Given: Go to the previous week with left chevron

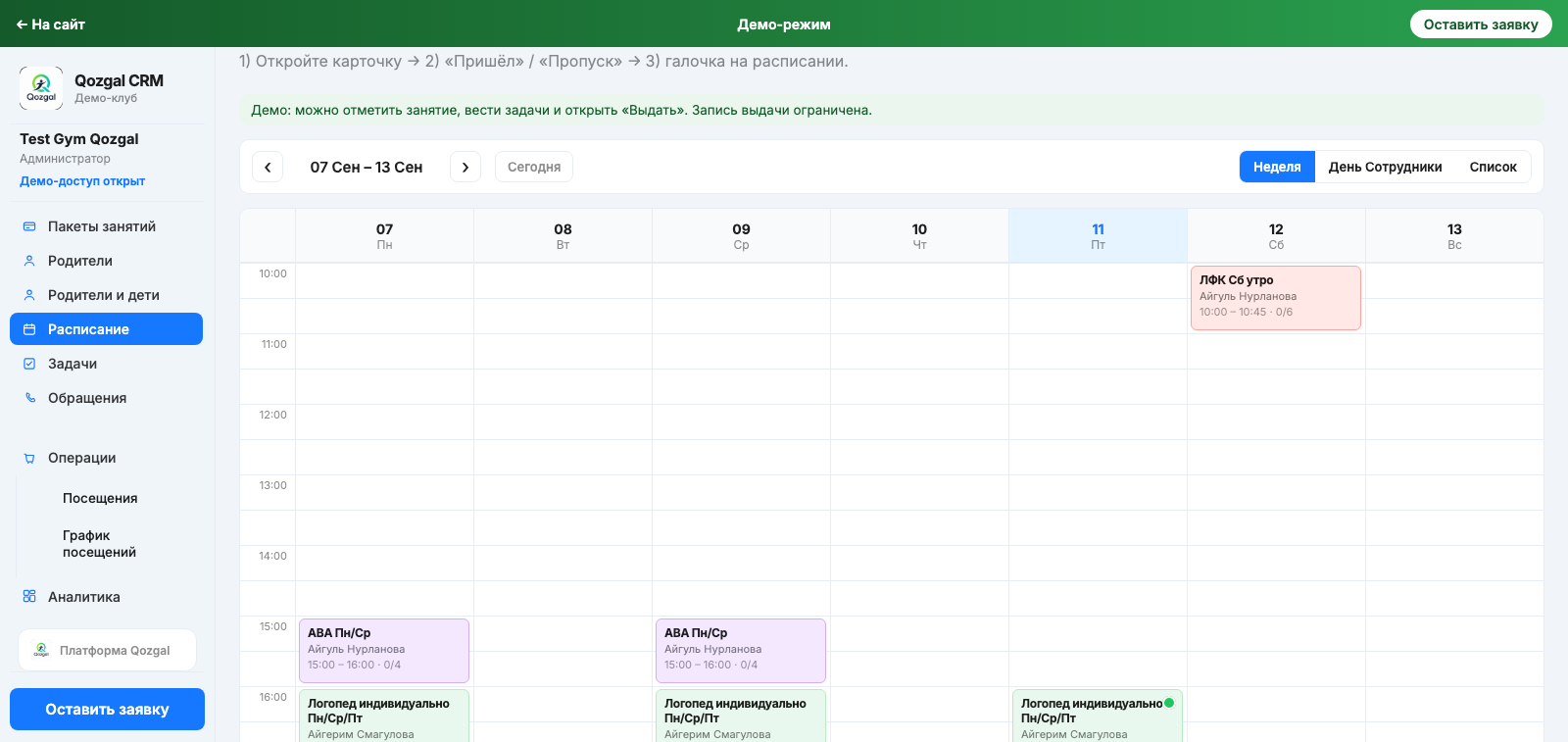Looking at the screenshot, I should coord(268,167).
